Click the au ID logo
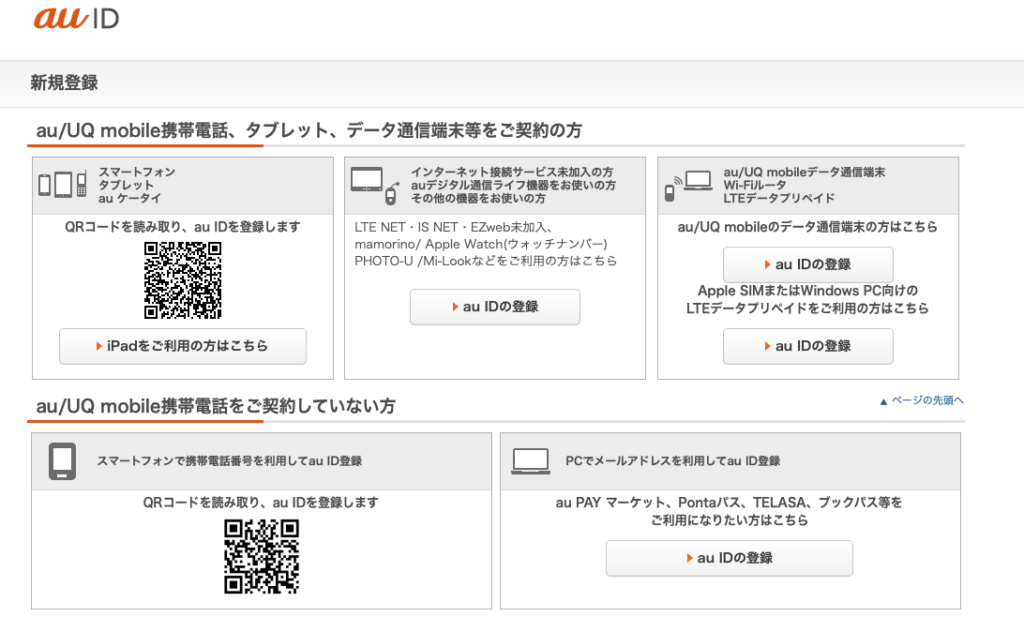The image size is (1024, 617). 76,17
